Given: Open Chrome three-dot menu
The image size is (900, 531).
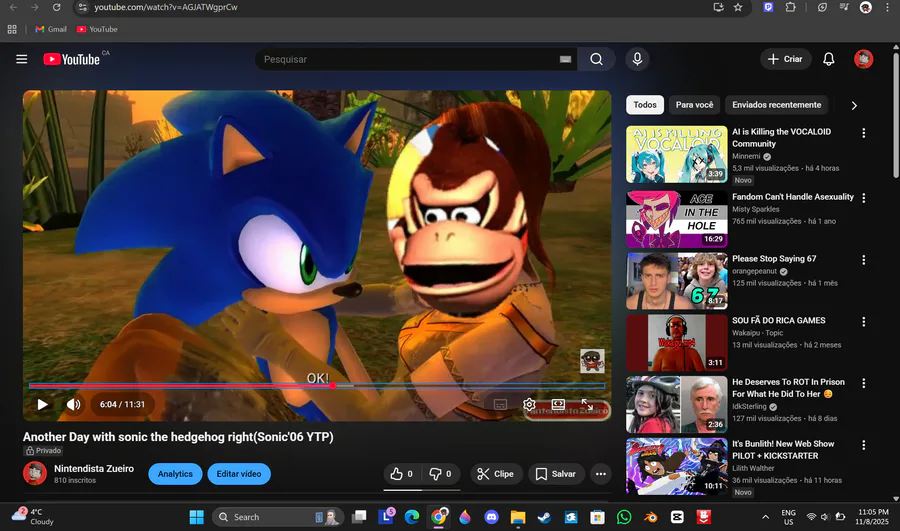Looking at the screenshot, I should coord(887,7).
